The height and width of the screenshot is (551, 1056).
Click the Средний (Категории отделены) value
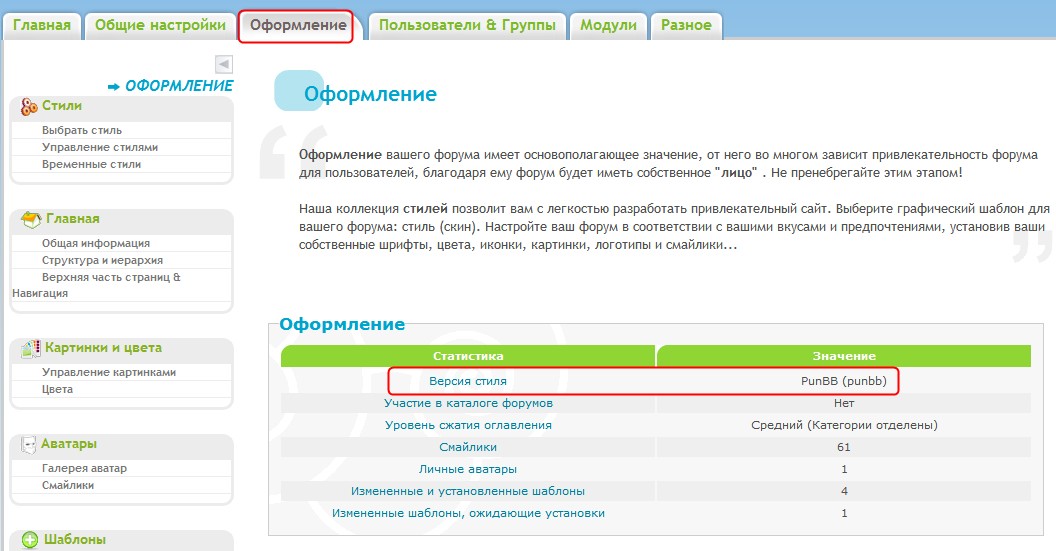click(x=844, y=425)
